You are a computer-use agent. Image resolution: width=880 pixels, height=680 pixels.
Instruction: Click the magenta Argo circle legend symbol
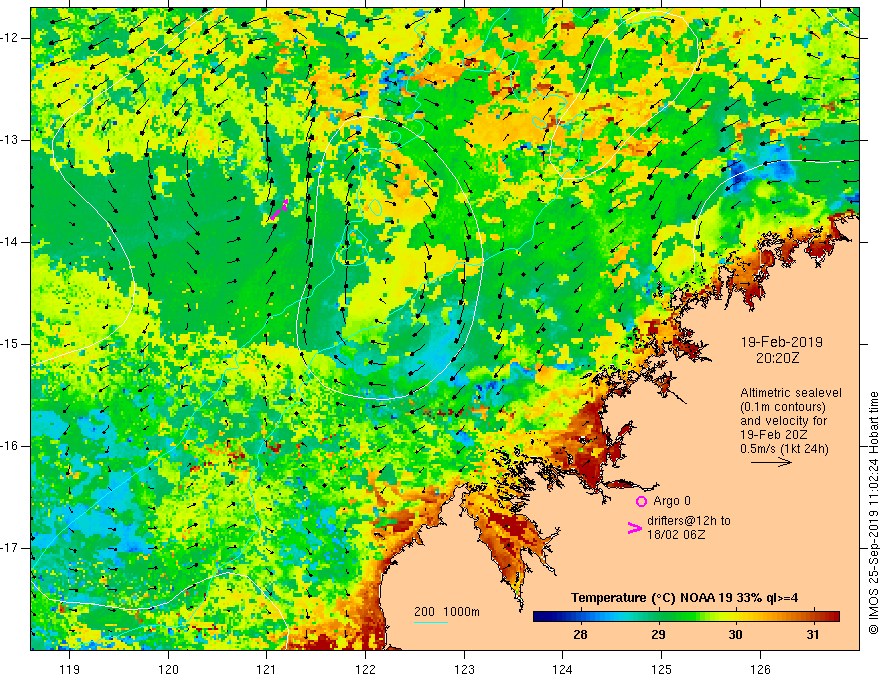[x=641, y=501]
